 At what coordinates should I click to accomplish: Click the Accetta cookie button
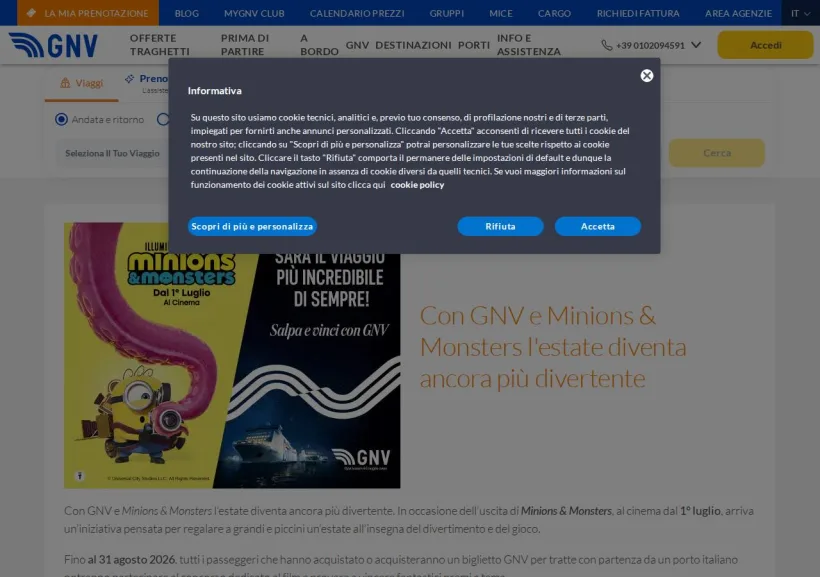[x=597, y=226]
